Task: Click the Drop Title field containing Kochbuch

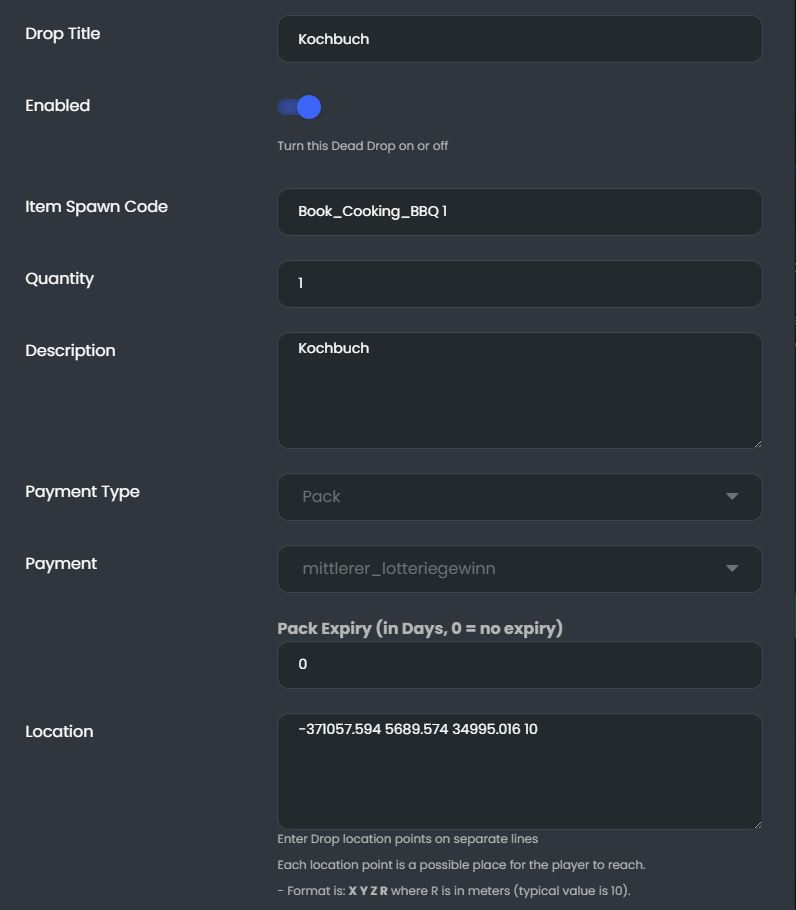Action: [x=519, y=40]
